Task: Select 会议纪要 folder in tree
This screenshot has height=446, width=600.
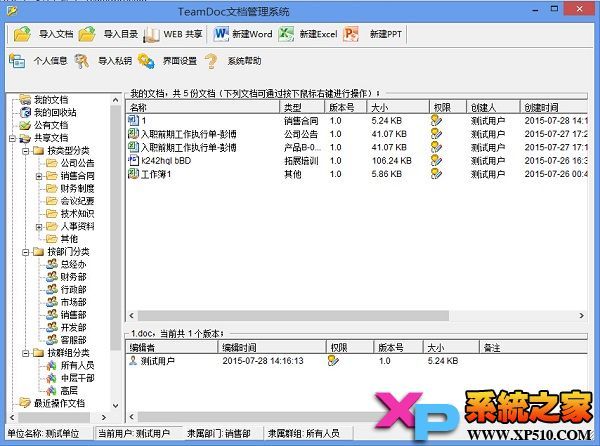Action: 77,201
